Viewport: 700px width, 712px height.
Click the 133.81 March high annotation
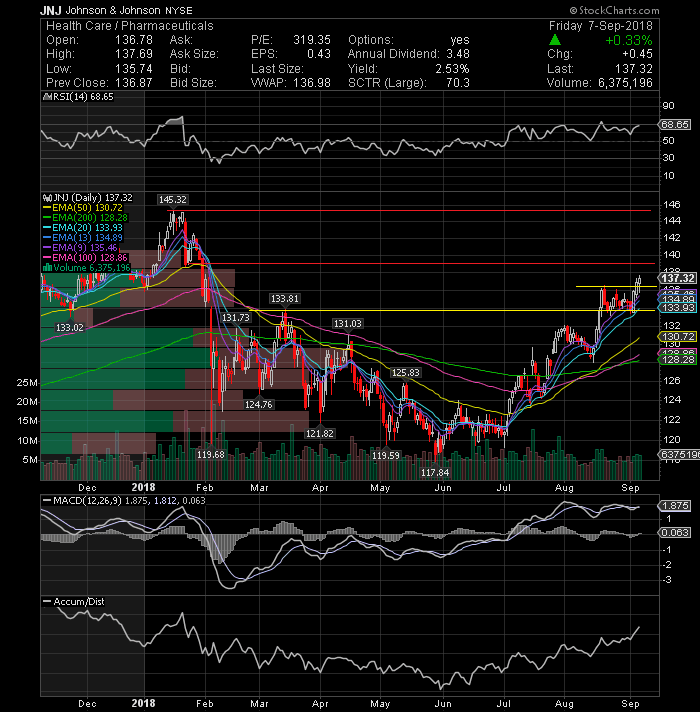point(285,299)
